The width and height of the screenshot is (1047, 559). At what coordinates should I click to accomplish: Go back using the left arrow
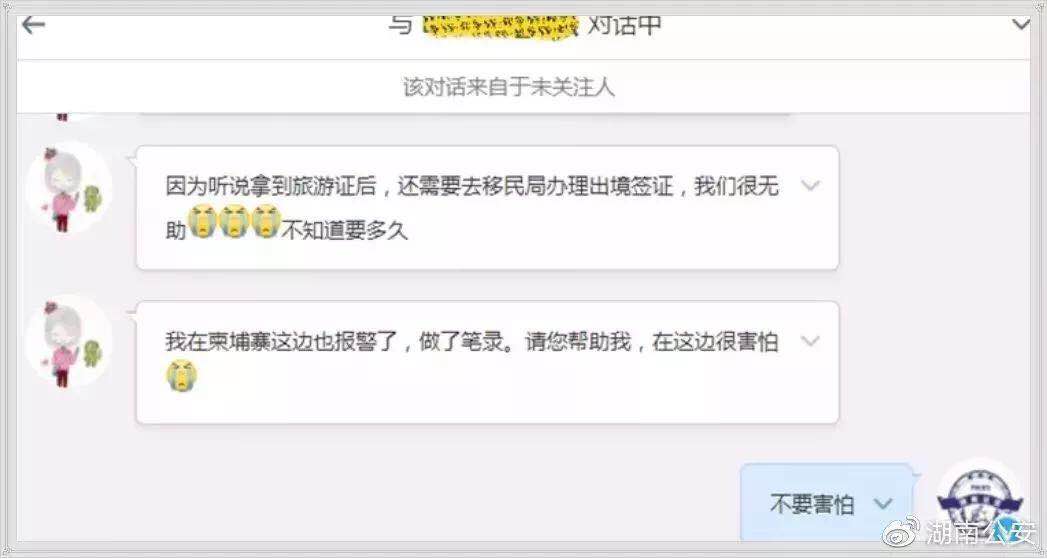(33, 25)
